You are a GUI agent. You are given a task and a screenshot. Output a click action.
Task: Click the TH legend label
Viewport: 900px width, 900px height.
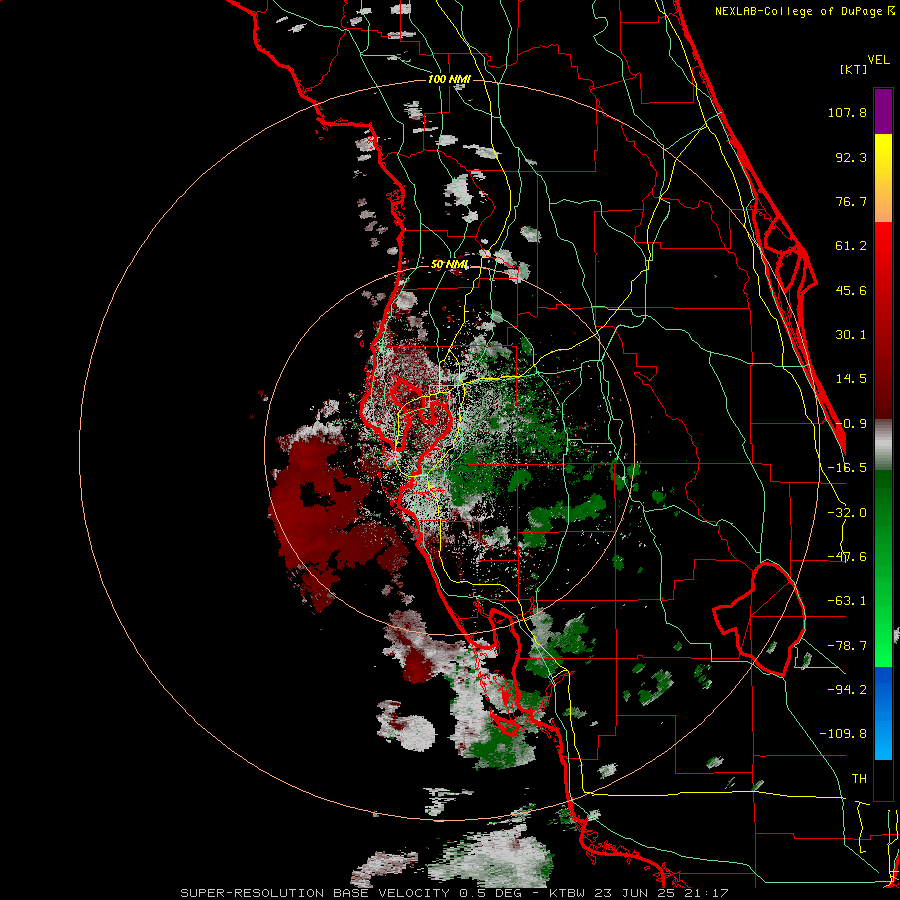(x=859, y=779)
